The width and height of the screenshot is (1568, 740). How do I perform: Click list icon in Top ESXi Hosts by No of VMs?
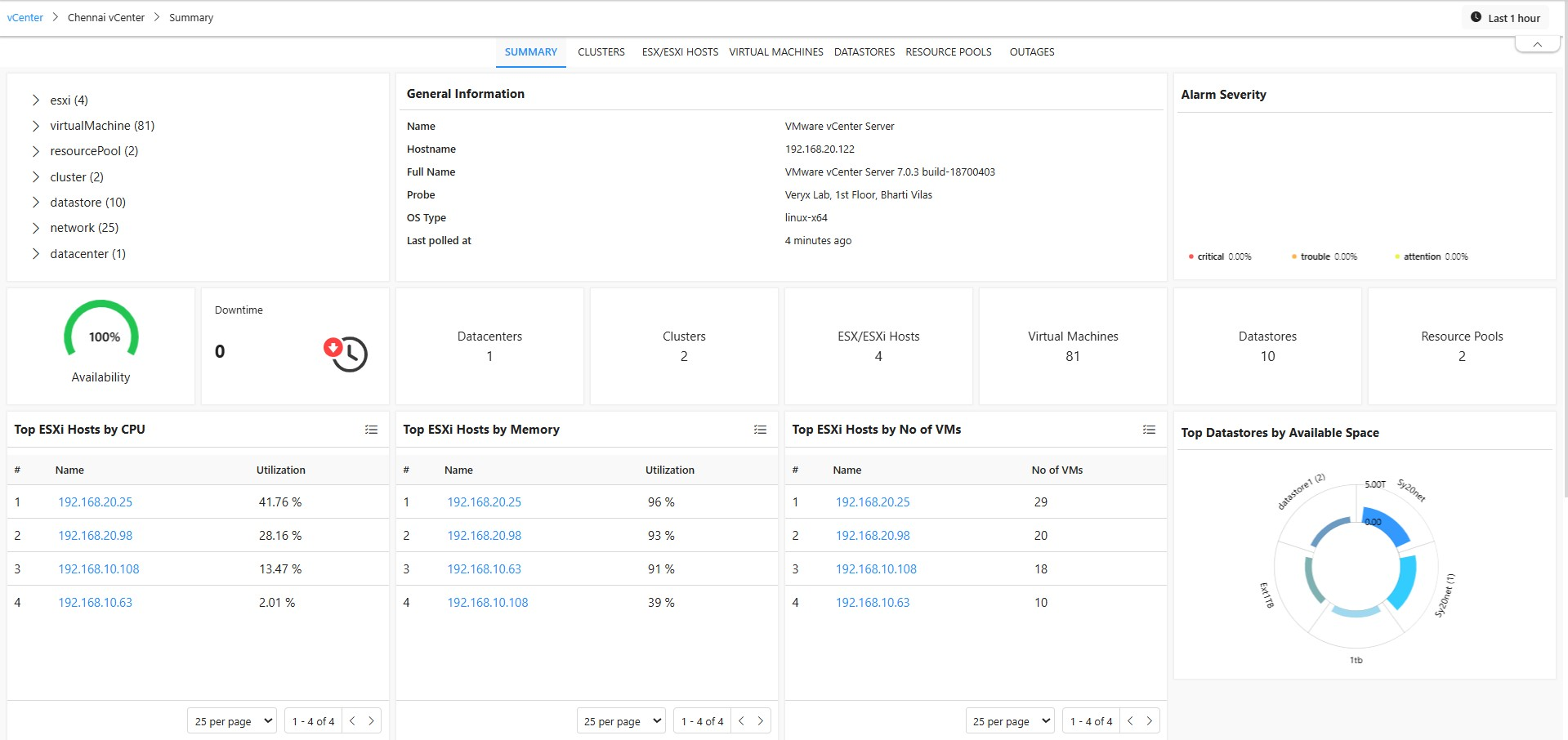[x=1149, y=430]
